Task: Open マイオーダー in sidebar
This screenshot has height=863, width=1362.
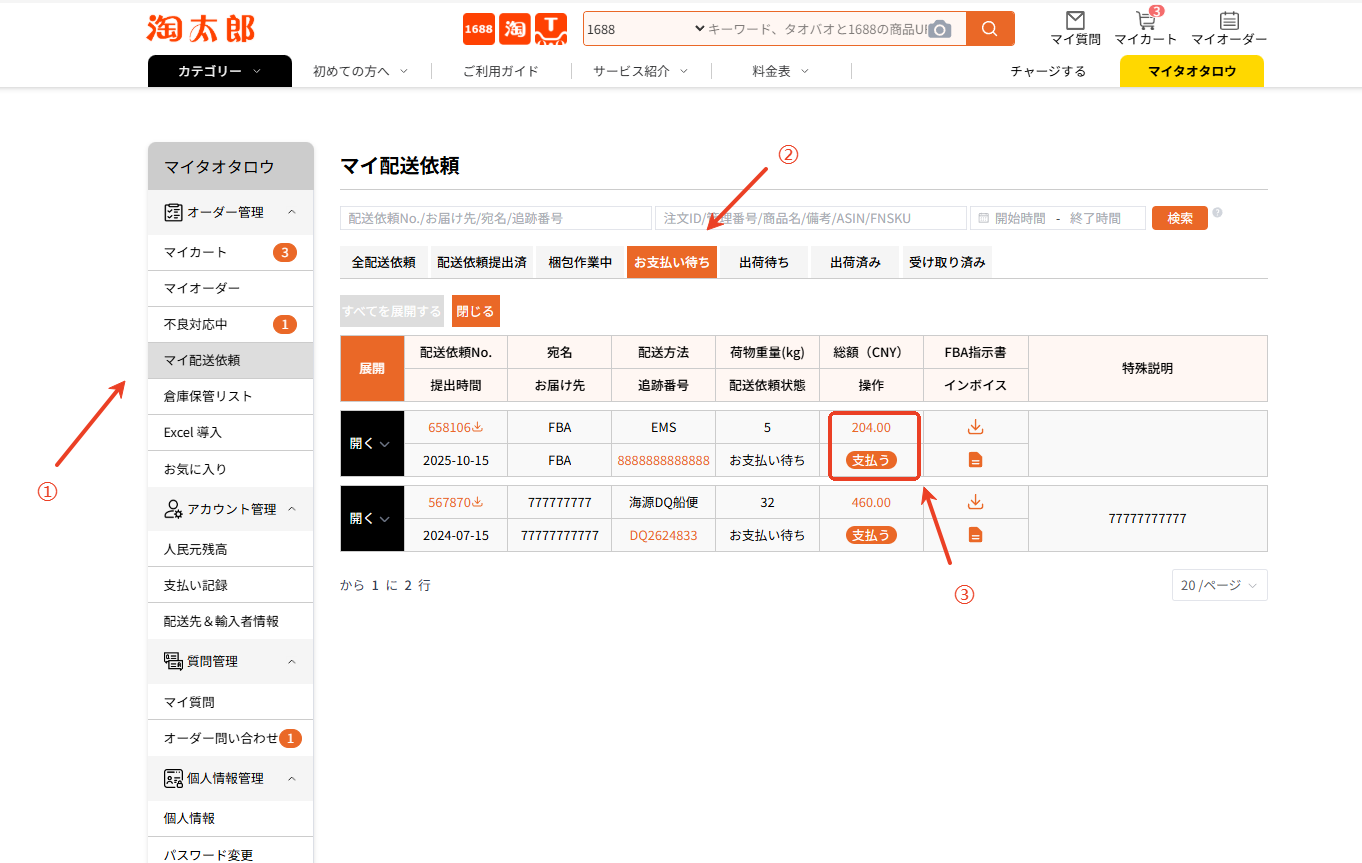Action: [x=231, y=288]
